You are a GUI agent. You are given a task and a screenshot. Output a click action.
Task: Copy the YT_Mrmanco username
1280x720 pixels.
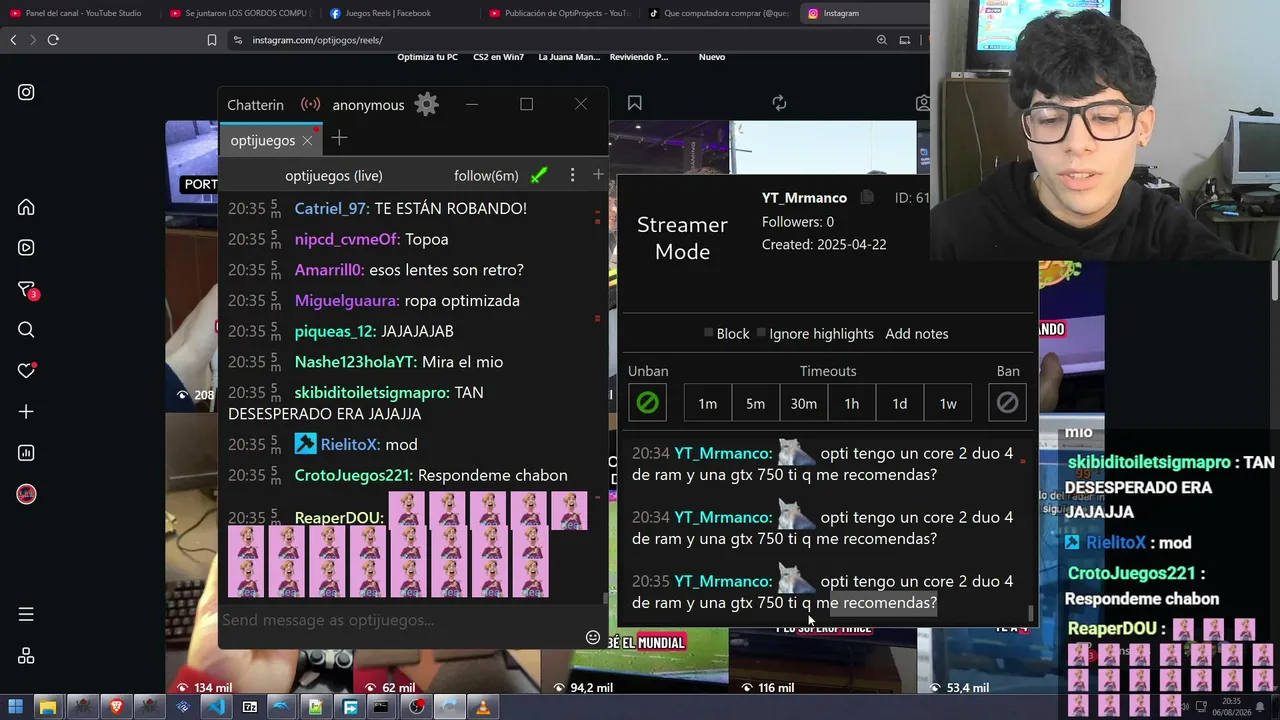(867, 198)
